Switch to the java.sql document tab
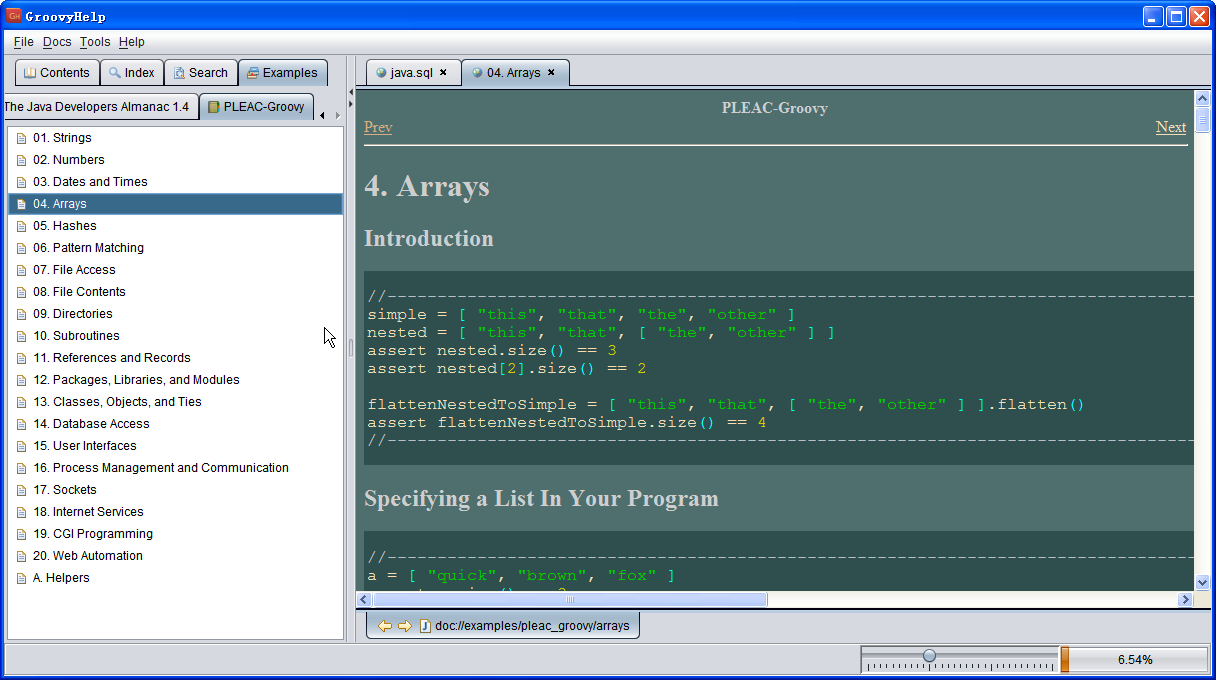 click(x=411, y=73)
